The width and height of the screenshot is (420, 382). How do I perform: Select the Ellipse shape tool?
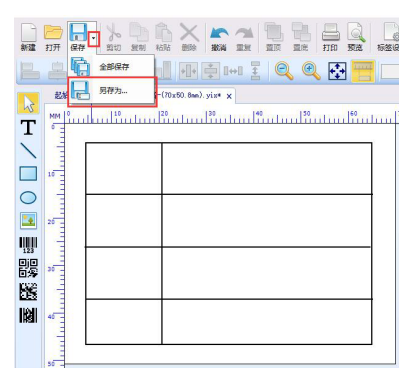[28, 198]
